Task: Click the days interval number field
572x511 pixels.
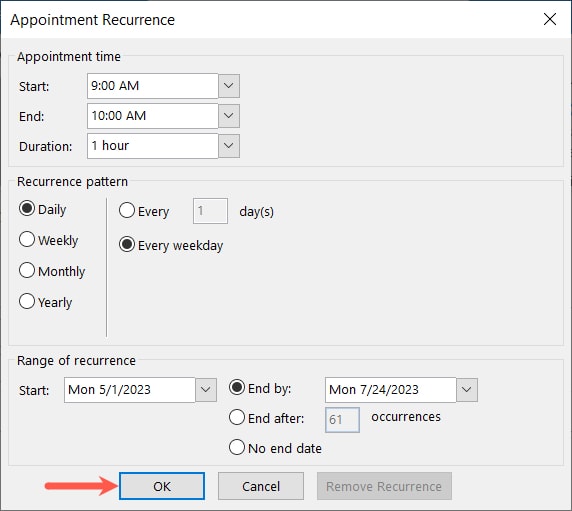Action: coord(210,211)
